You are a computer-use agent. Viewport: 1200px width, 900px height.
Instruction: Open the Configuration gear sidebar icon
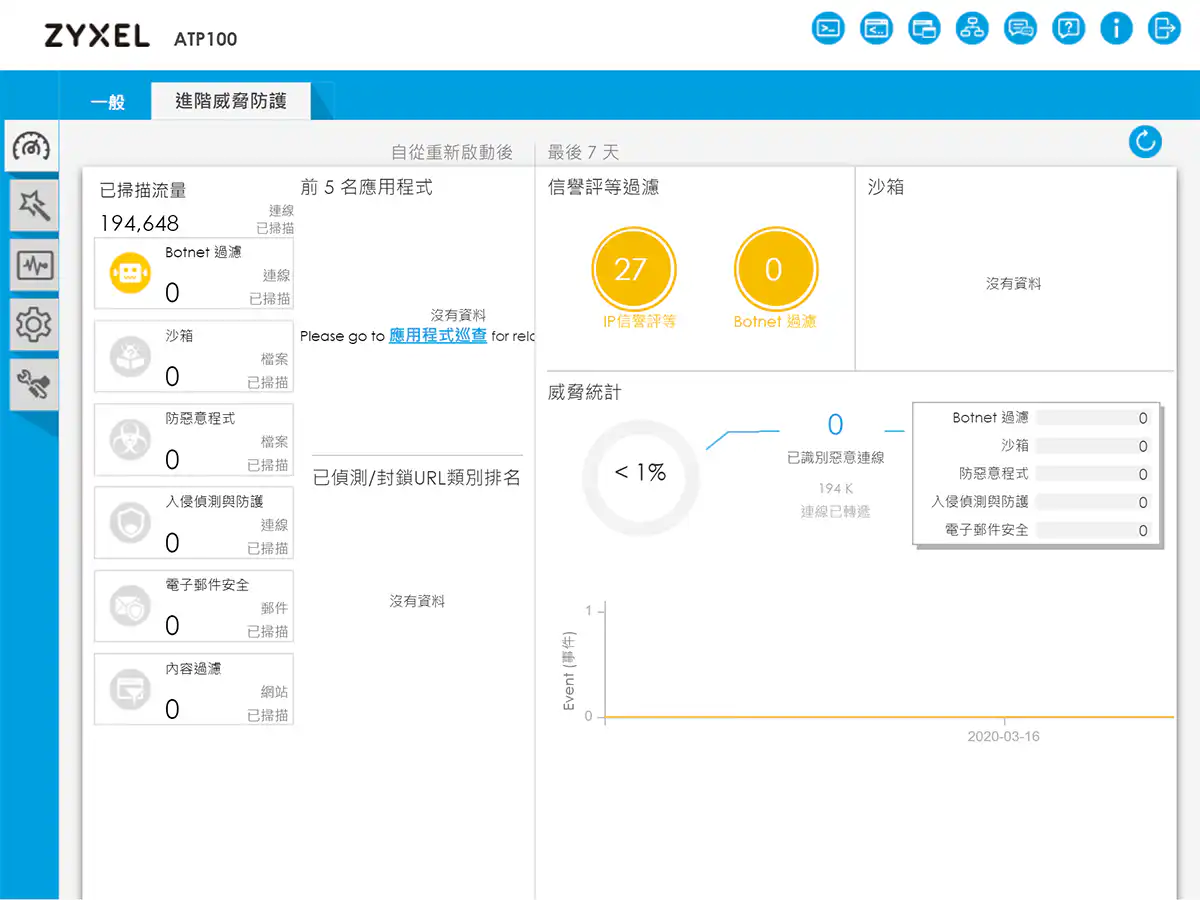point(33,325)
